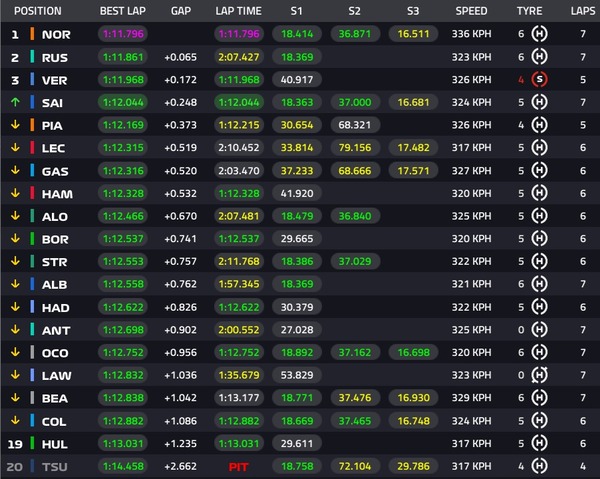Click the hard tyre icon in ALO's row
This screenshot has height=479, width=600.
(x=539, y=216)
